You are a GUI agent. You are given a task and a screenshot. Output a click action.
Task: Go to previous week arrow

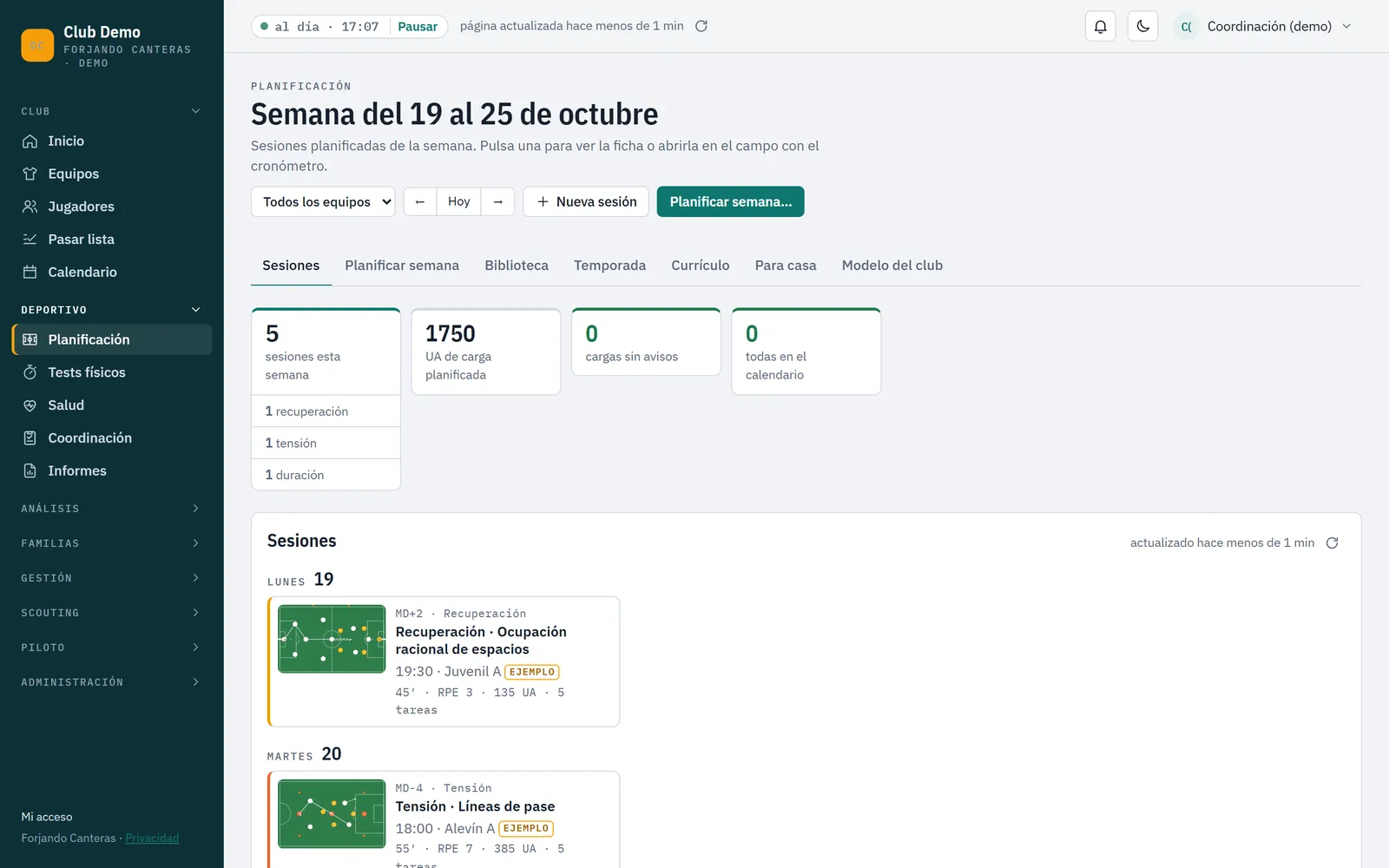420,201
